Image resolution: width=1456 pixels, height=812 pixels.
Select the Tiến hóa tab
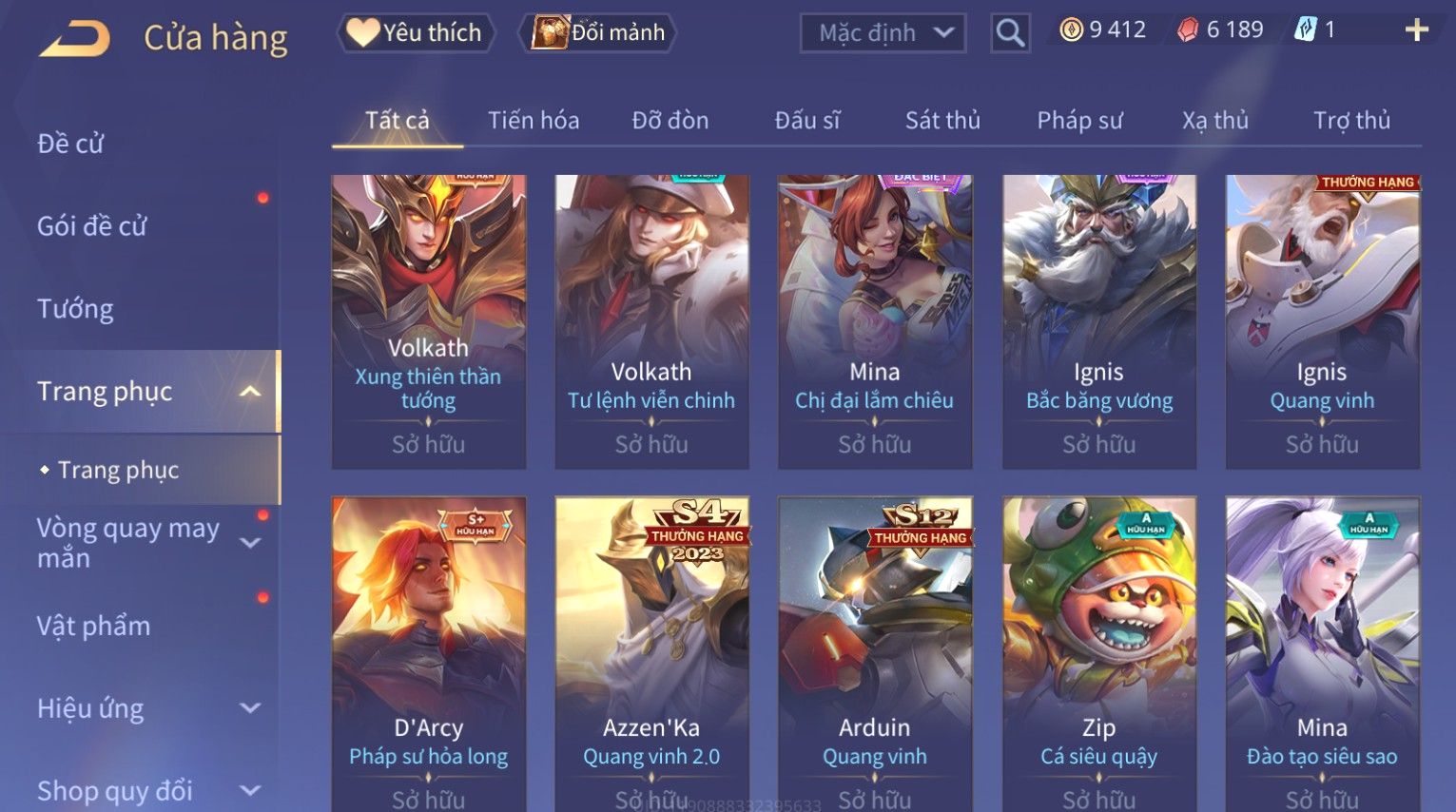tap(534, 121)
